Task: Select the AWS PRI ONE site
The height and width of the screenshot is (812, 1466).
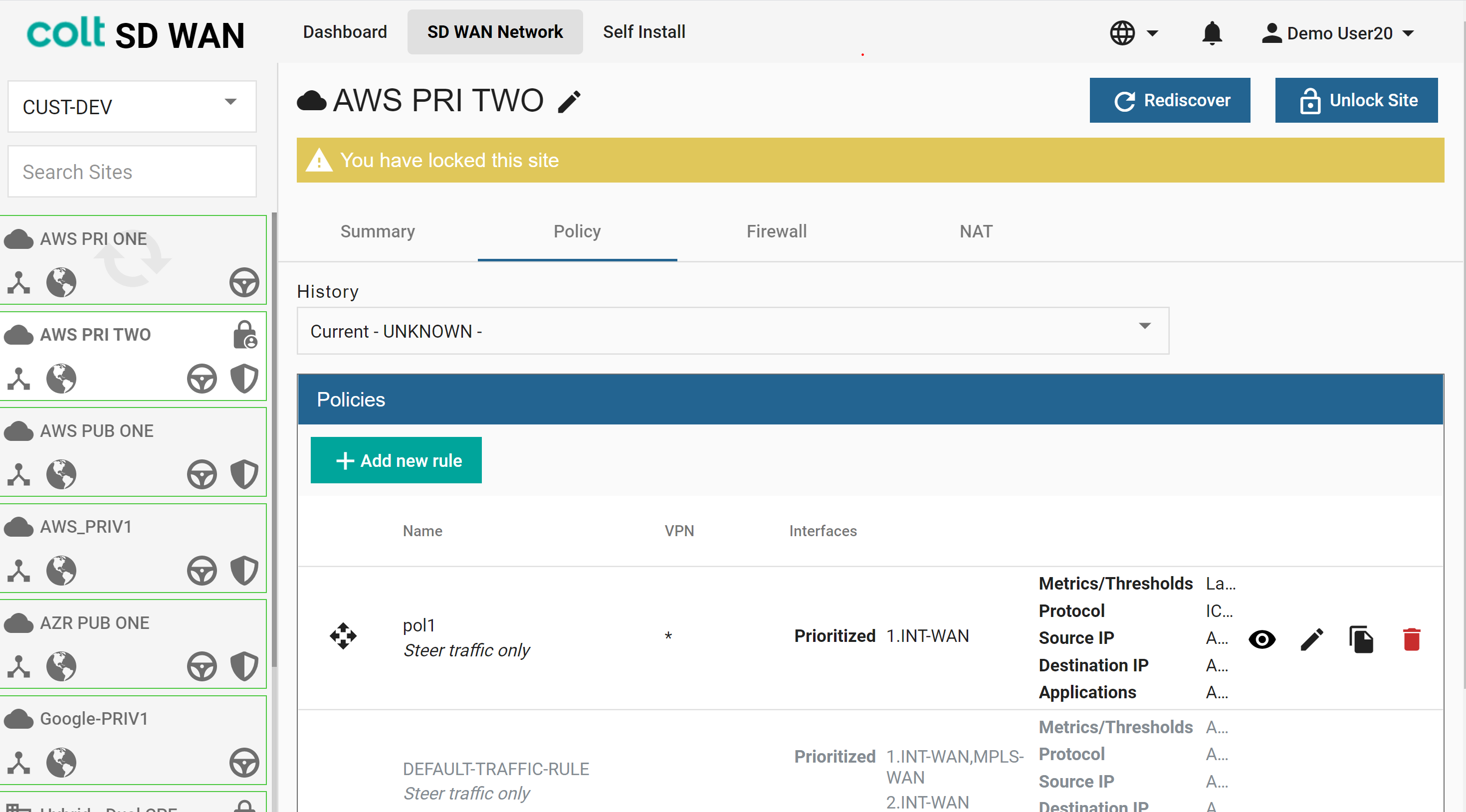Action: (133, 260)
